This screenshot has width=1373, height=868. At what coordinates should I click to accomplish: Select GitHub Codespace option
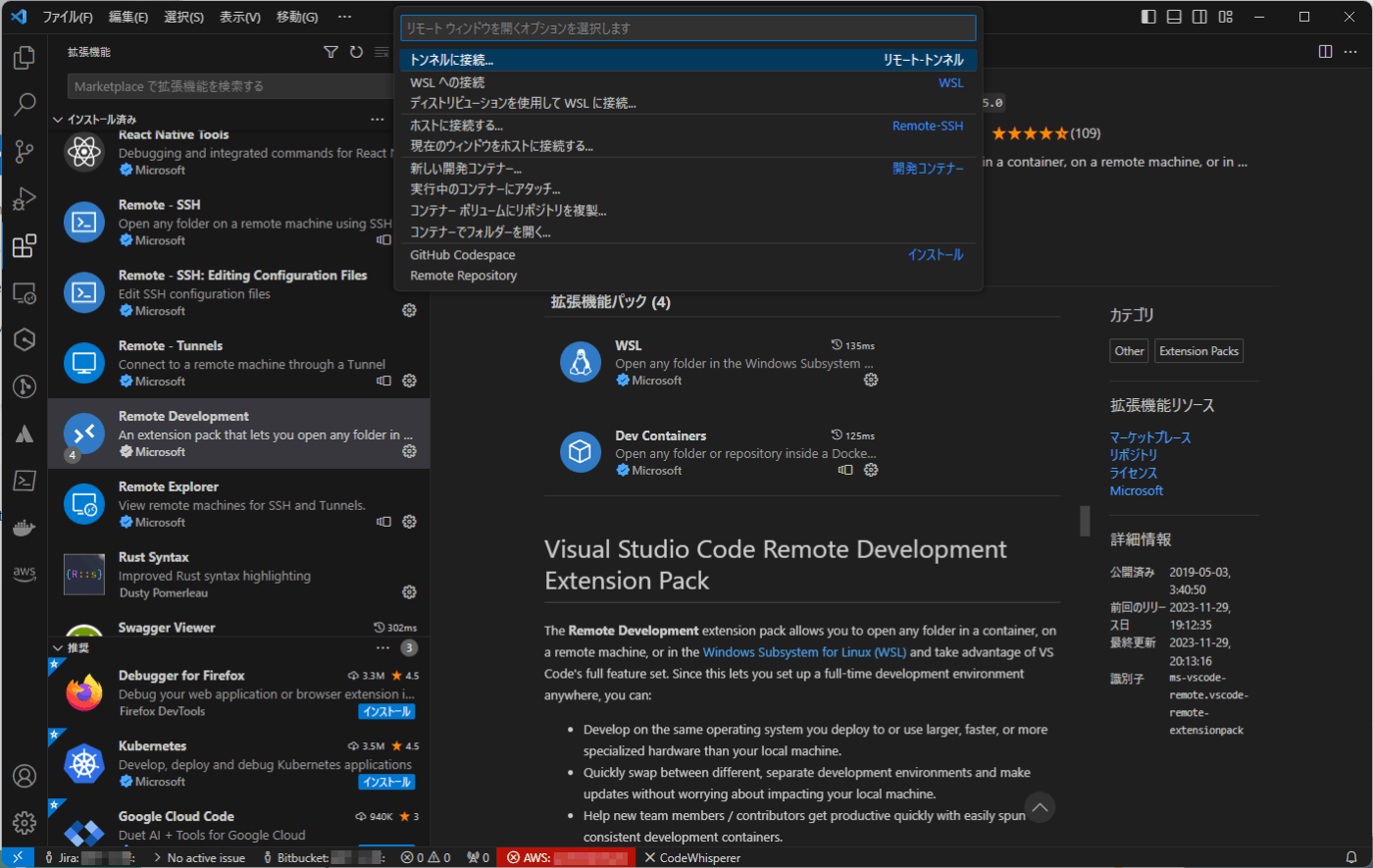pyautogui.click(x=687, y=255)
